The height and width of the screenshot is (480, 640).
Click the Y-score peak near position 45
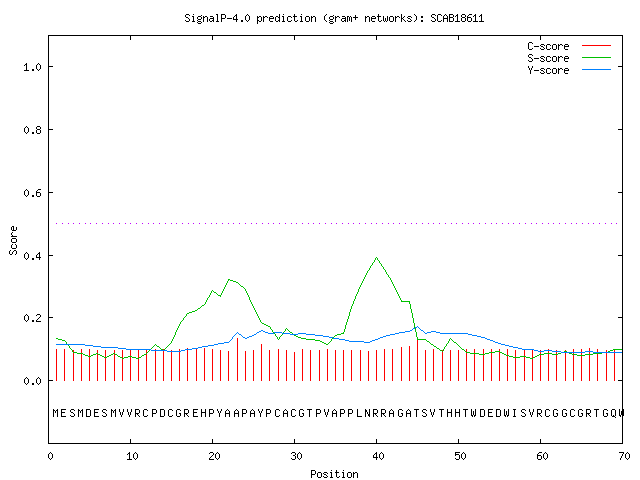click(x=417, y=327)
